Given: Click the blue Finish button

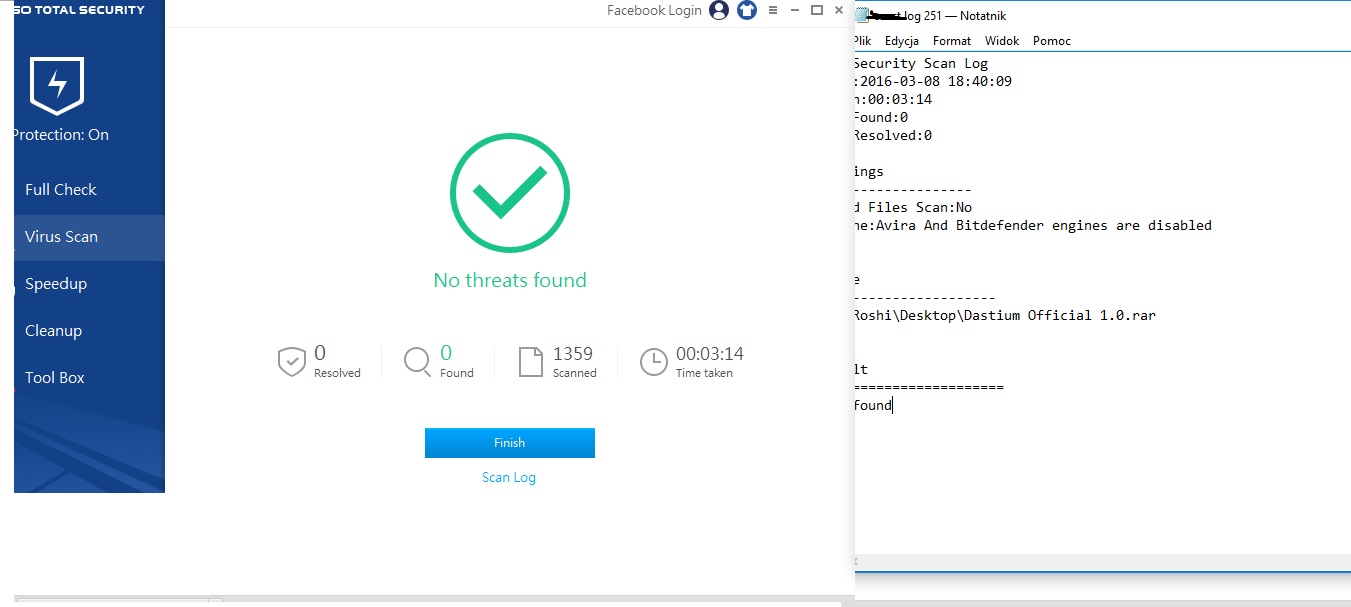Looking at the screenshot, I should [510, 443].
